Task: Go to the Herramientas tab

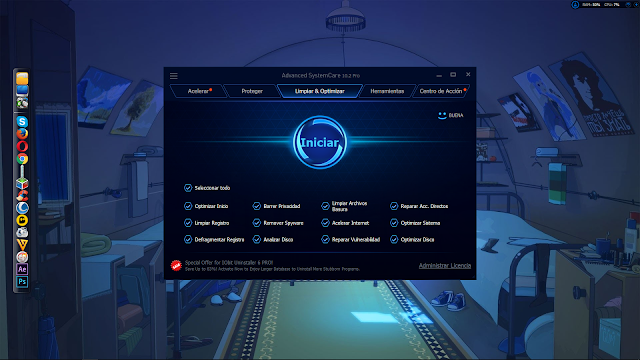Action: 387,91
